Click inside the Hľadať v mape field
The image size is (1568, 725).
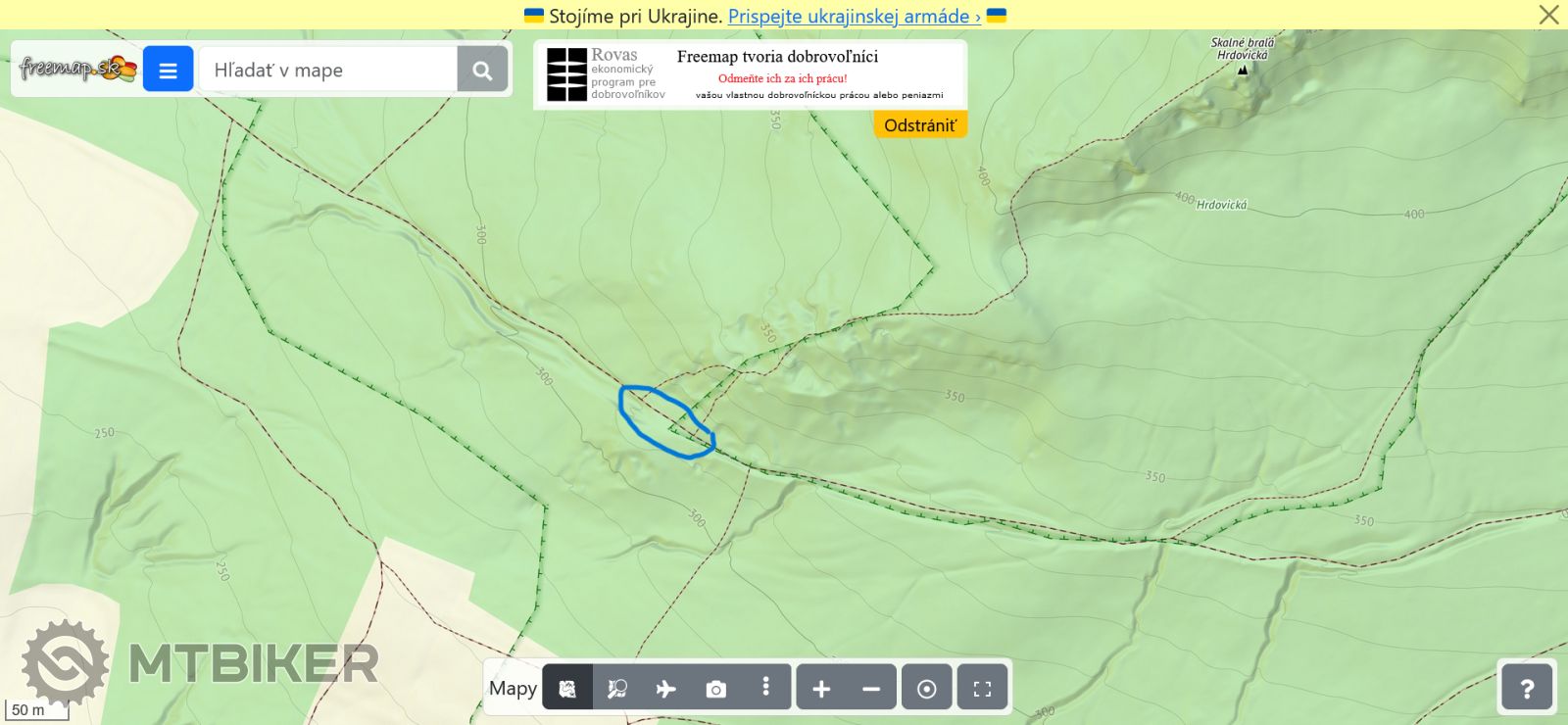pos(328,70)
